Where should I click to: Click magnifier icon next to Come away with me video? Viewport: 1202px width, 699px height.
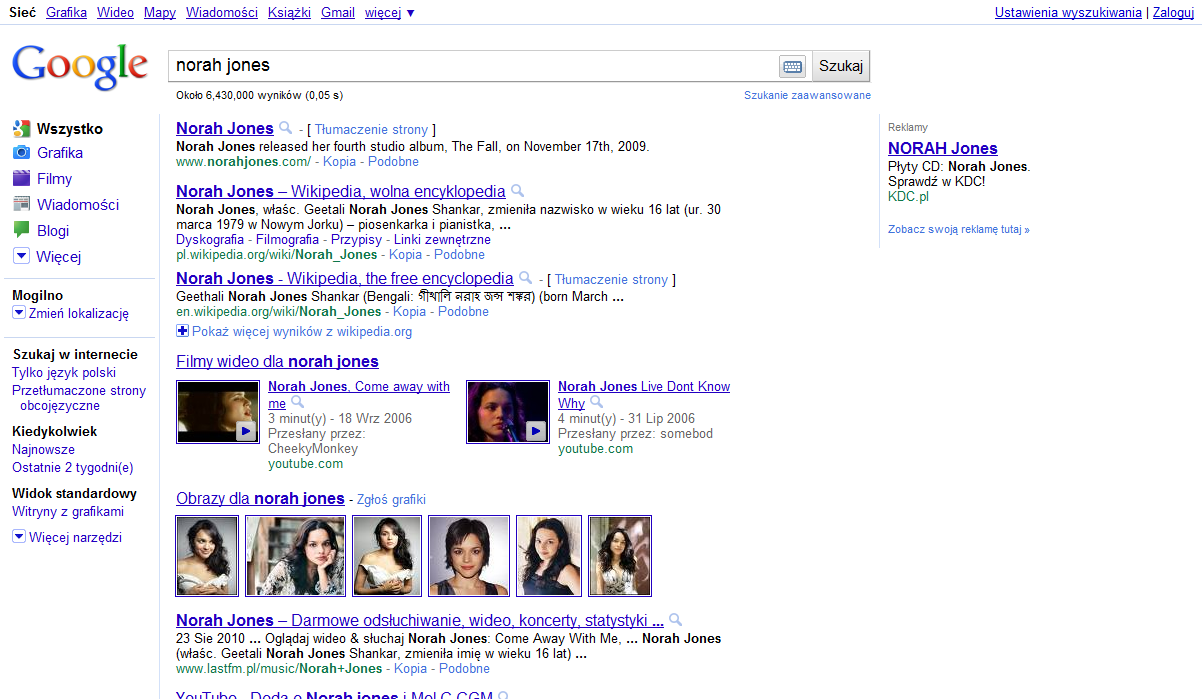point(297,403)
